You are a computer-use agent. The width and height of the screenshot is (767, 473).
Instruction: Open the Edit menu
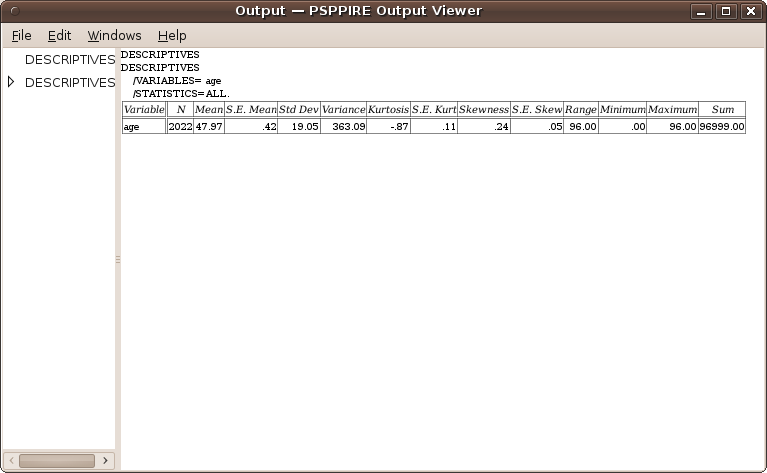tap(59, 36)
